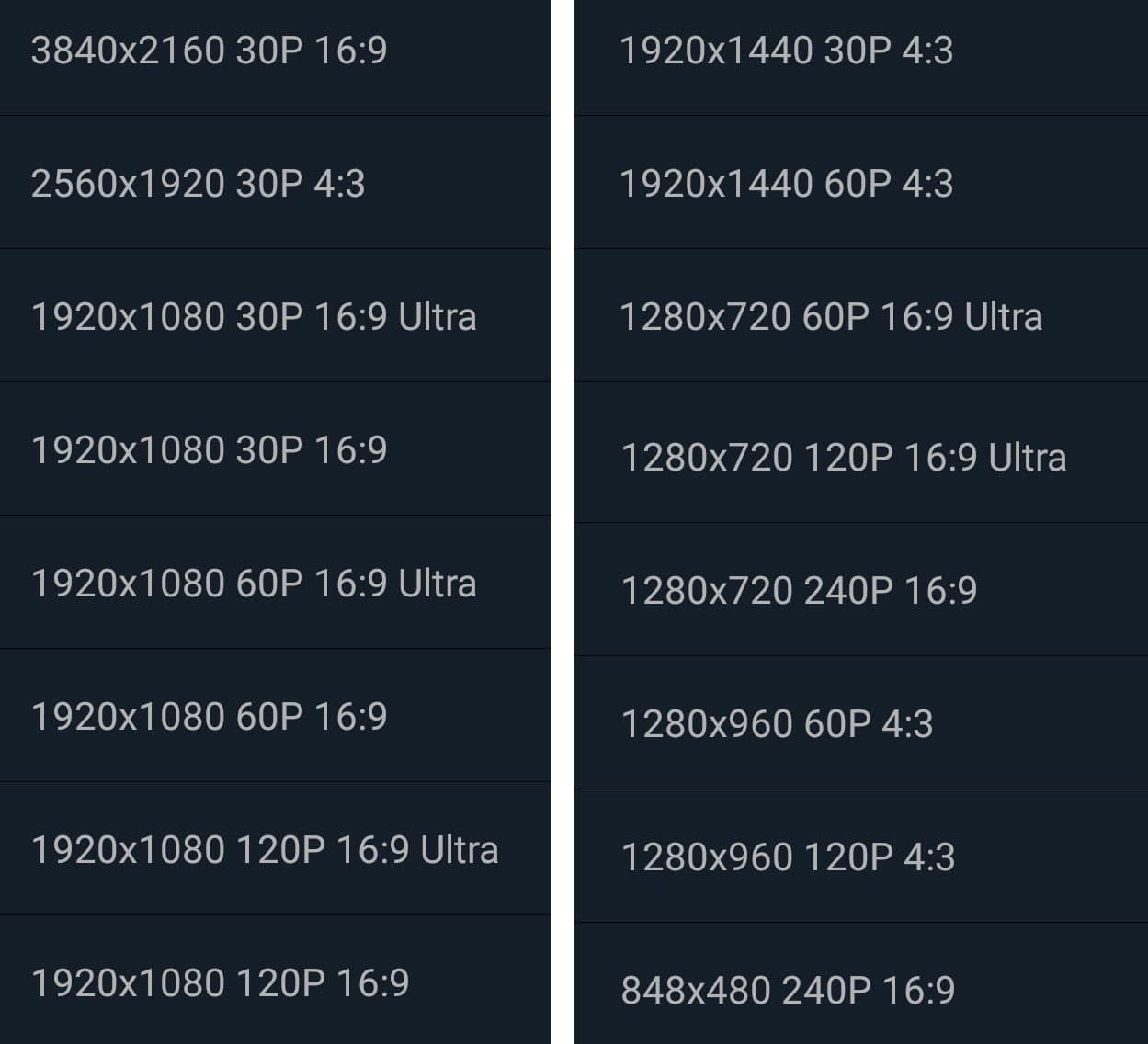Set video to 4K 3840x2160
Image resolution: width=1148 pixels, height=1044 pixels.
pyautogui.click(x=210, y=51)
